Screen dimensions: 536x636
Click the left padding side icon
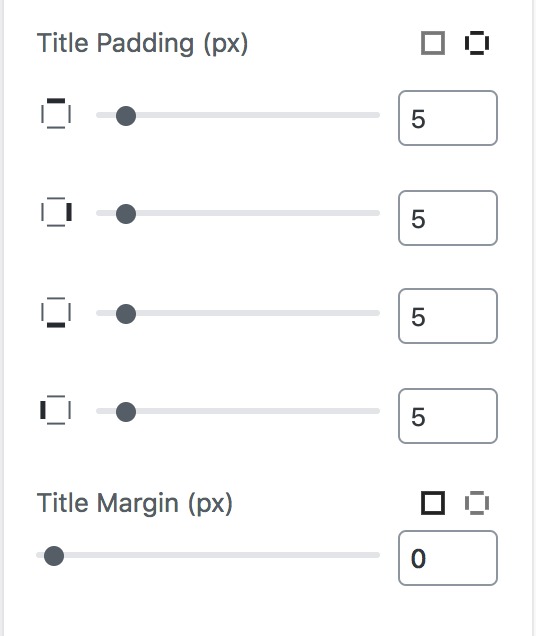[x=56, y=410]
